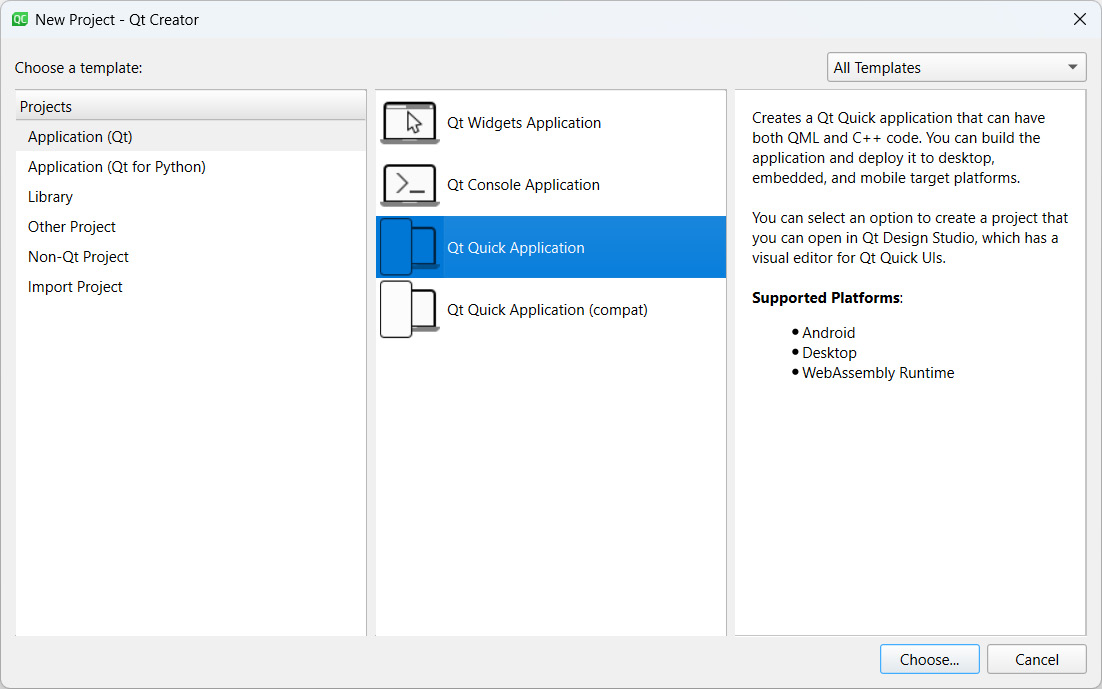
Task: Click the Supported Platforms heading
Action: 826,297
